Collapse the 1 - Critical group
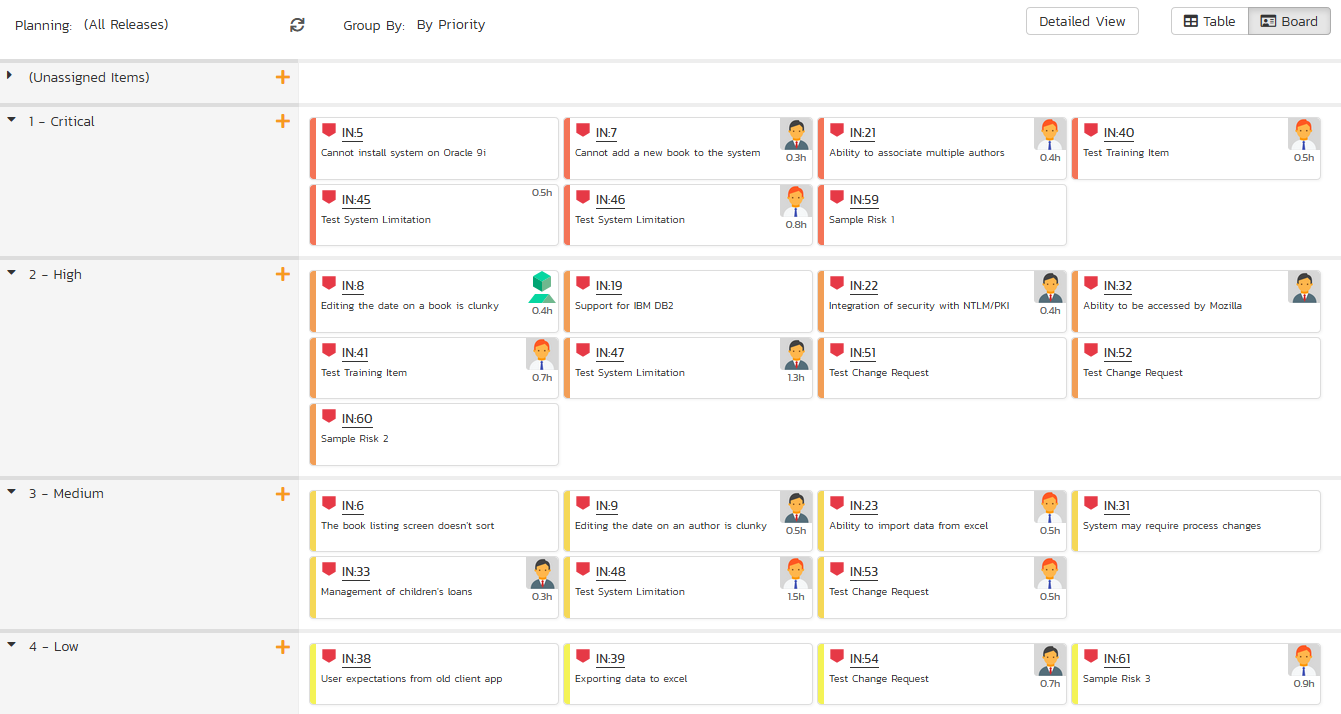Viewport: 1341px width, 714px height. coord(11,120)
